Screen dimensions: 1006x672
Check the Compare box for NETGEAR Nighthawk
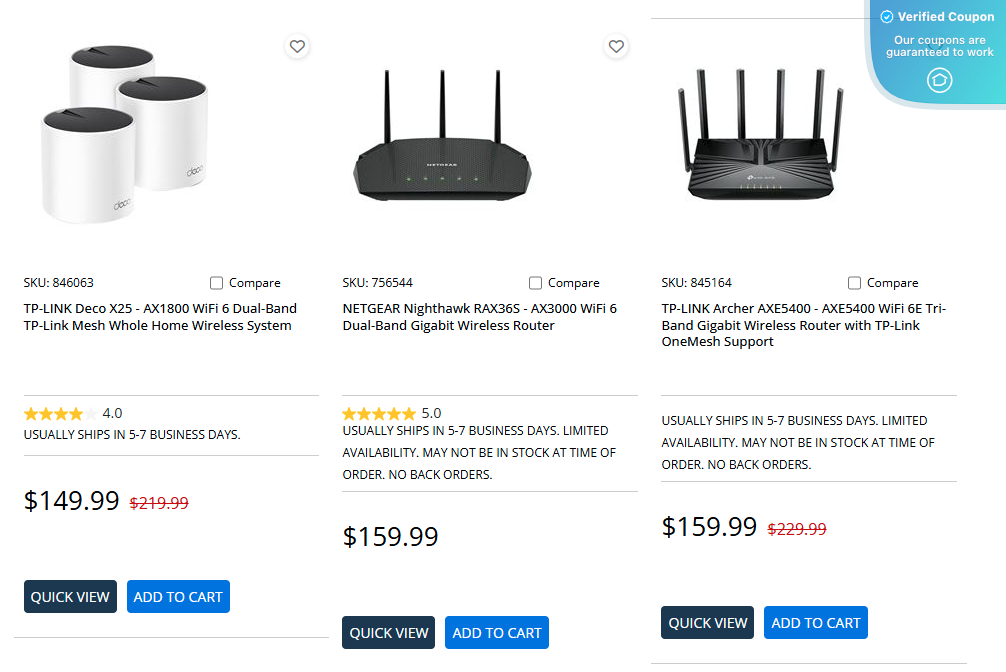coord(535,283)
